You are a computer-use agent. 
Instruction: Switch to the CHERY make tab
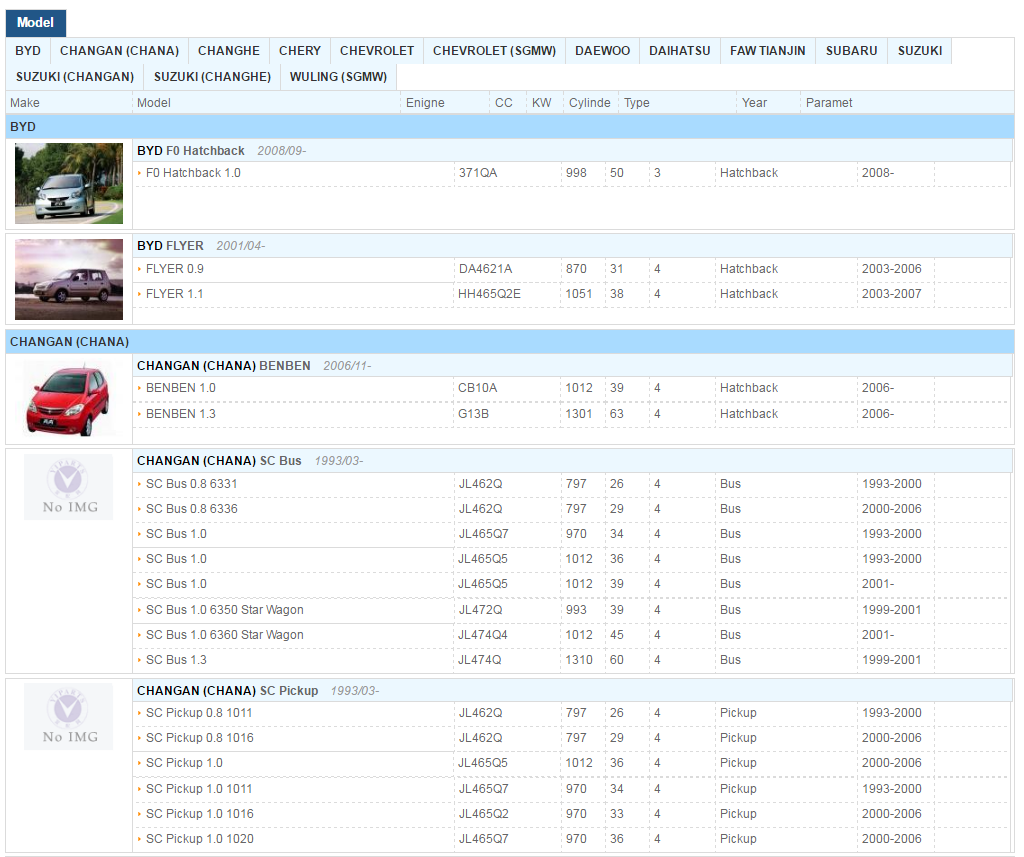300,51
